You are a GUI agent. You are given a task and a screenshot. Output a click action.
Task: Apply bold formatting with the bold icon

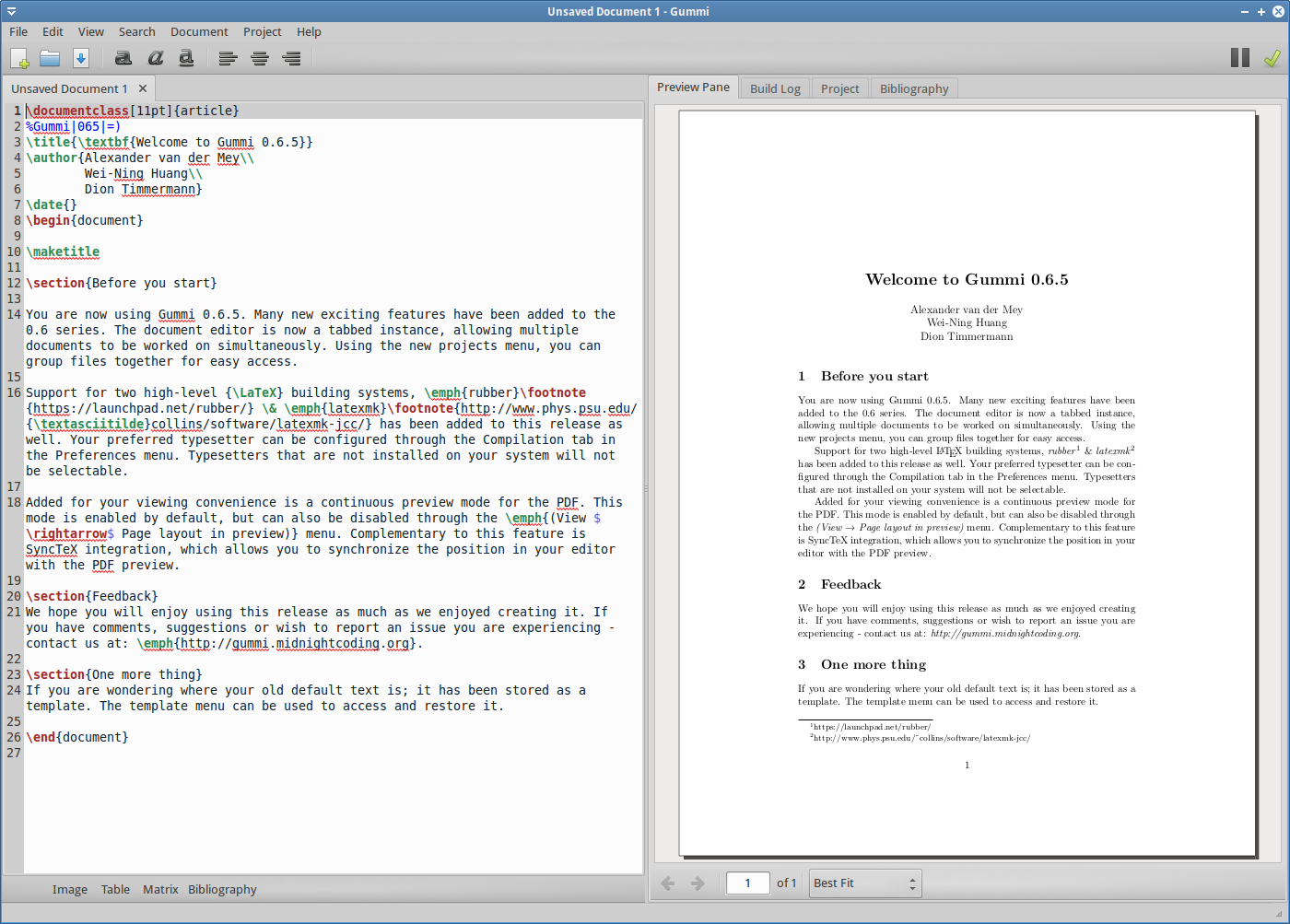point(123,58)
